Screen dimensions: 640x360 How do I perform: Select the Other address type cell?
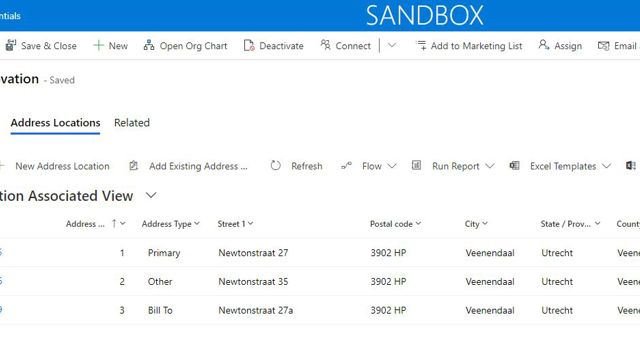tap(160, 282)
